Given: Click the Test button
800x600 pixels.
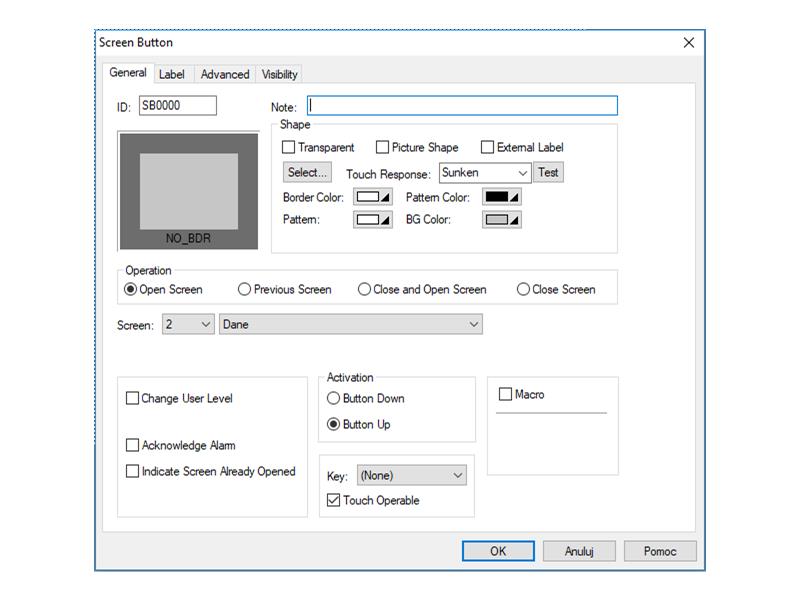Looking at the screenshot, I should [548, 172].
